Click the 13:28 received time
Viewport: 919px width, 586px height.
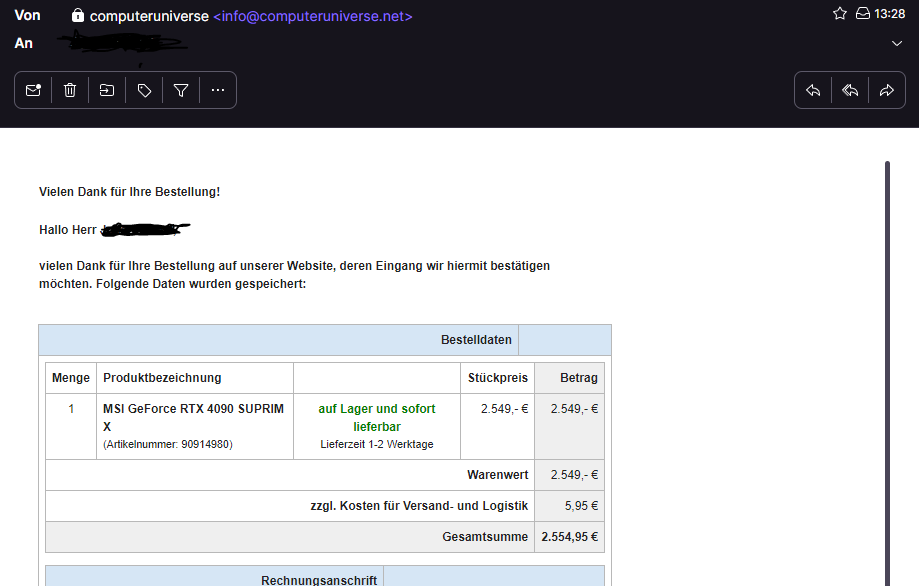pos(889,14)
